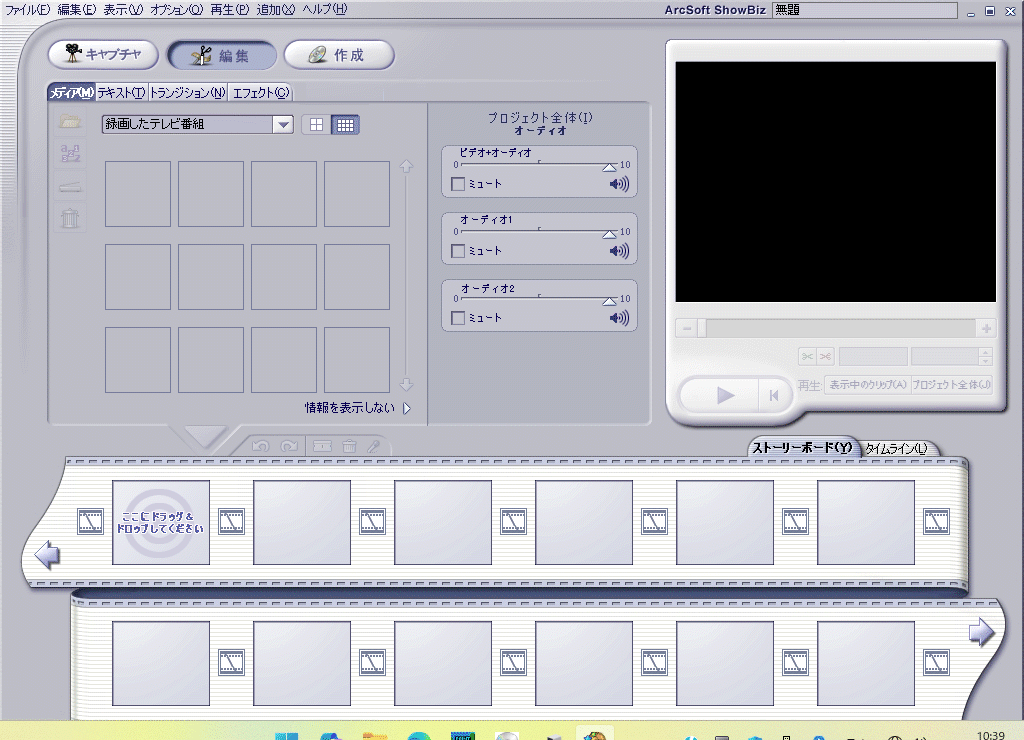This screenshot has width=1024, height=740.
Task: Click storyboard right scroll arrow
Action: [x=982, y=632]
